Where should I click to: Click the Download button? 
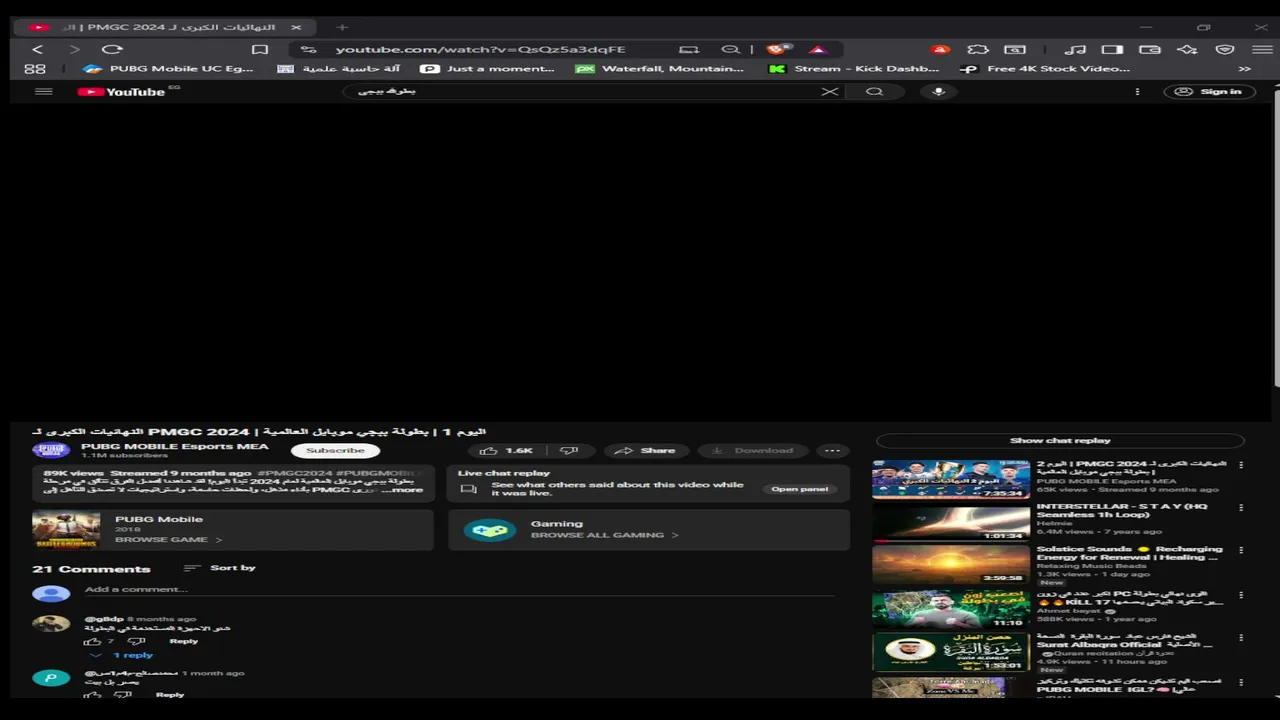(x=751, y=451)
